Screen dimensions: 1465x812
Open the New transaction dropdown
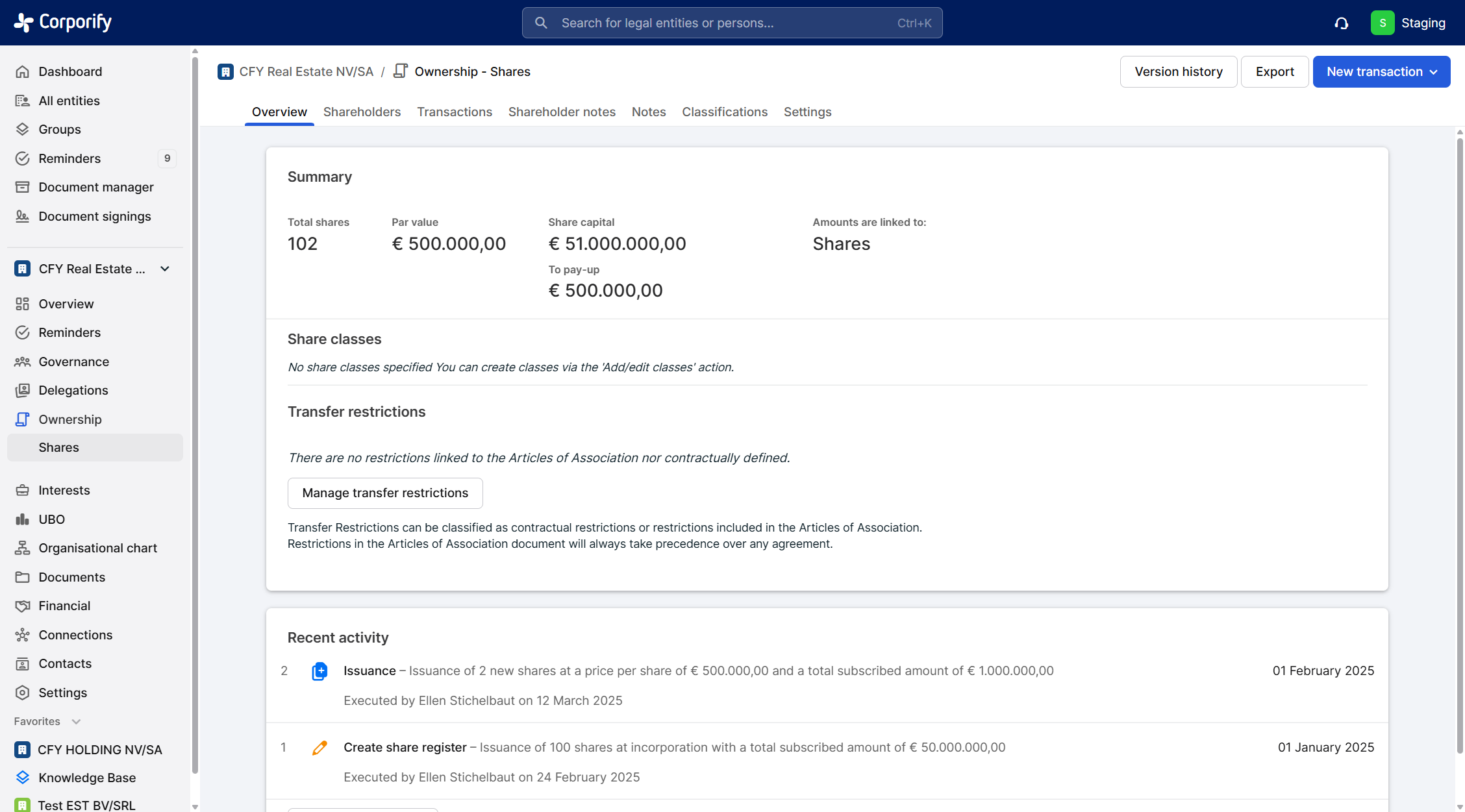pos(1381,71)
